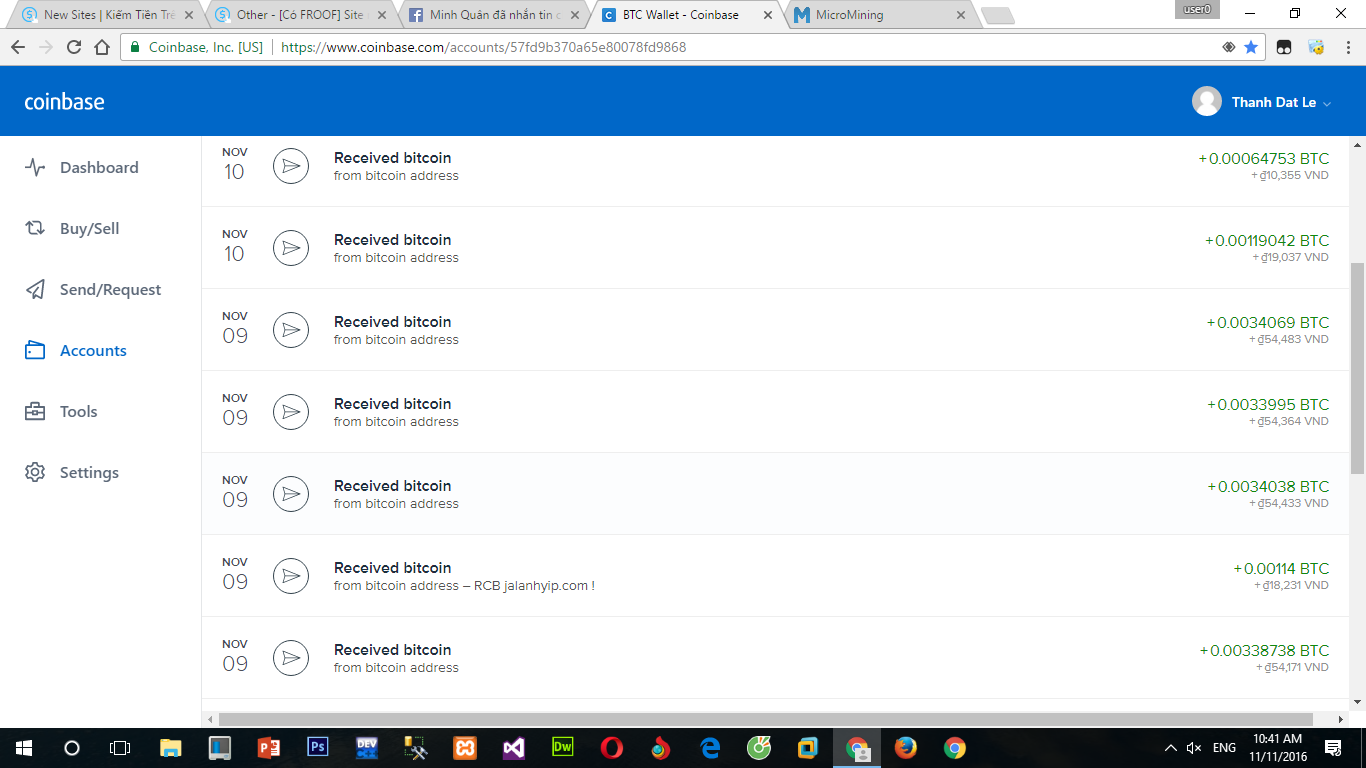Go back to the previous page

point(18,47)
